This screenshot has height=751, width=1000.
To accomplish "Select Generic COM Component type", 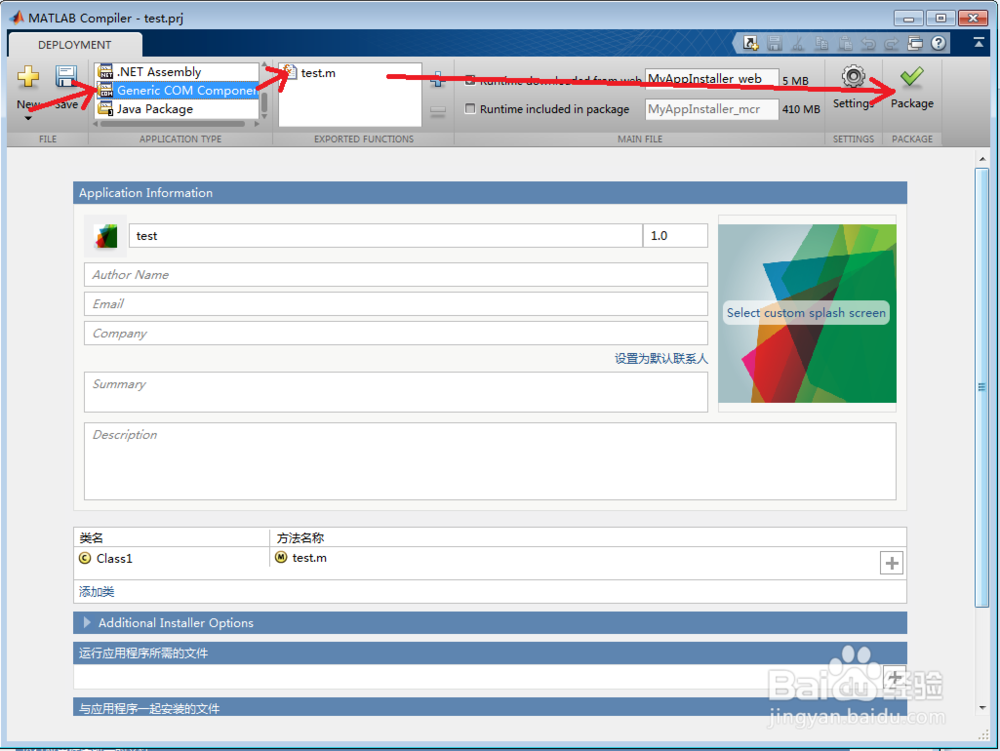I will (x=177, y=91).
